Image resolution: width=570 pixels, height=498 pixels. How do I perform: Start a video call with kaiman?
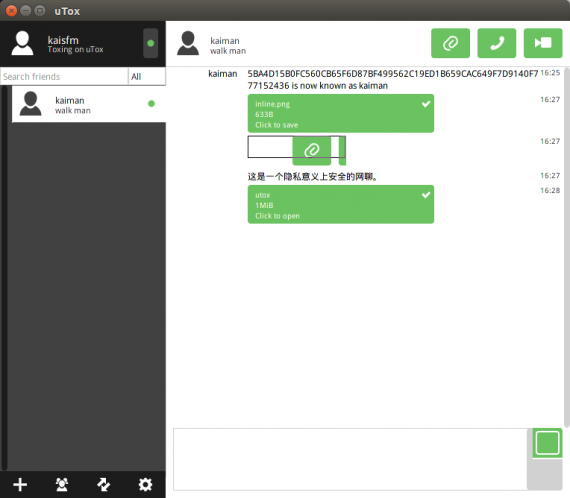point(543,43)
